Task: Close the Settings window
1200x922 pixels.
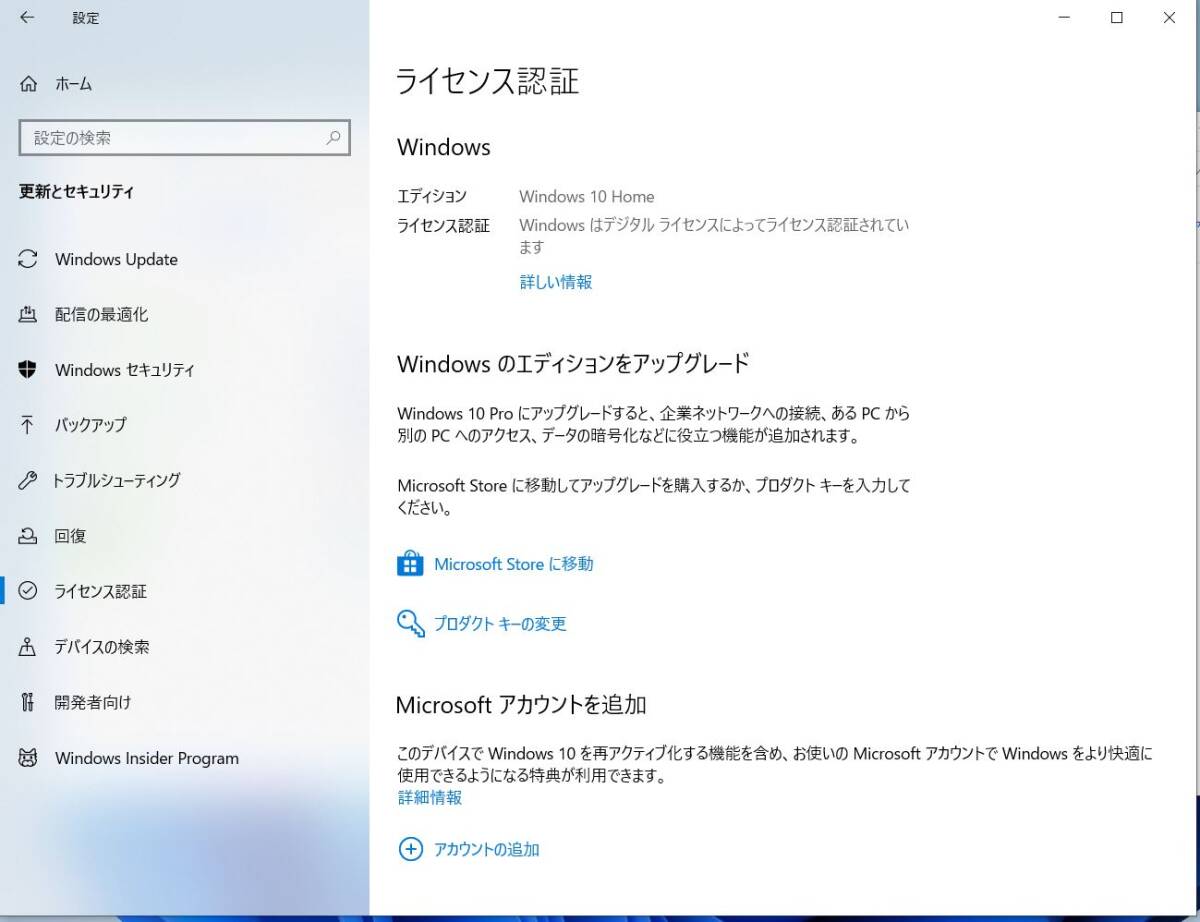Action: coord(1171,18)
